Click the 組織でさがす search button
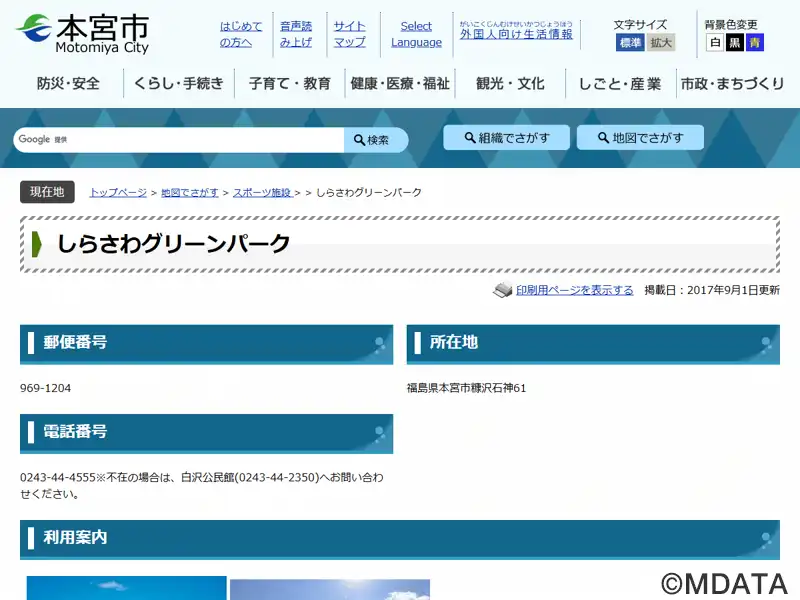 (506, 138)
